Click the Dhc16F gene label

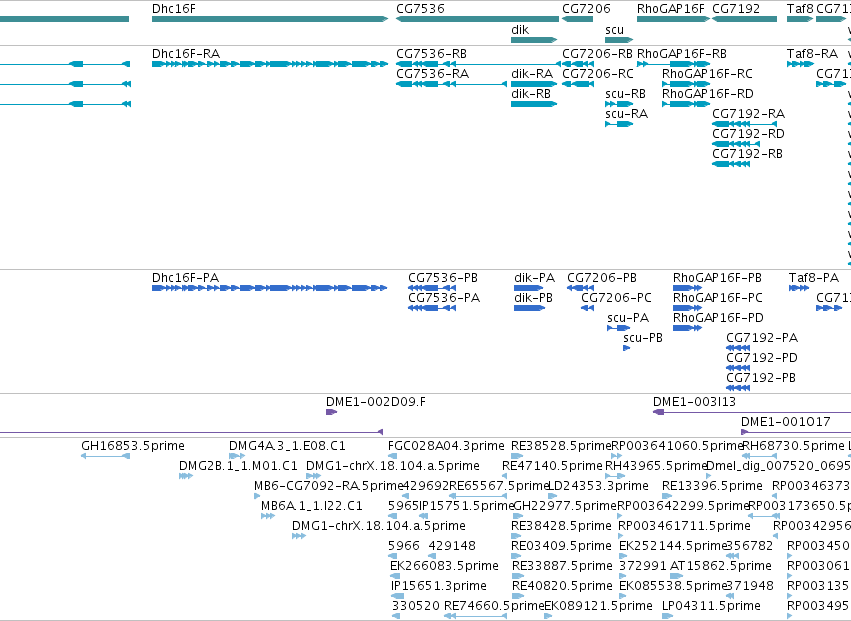pos(174,9)
